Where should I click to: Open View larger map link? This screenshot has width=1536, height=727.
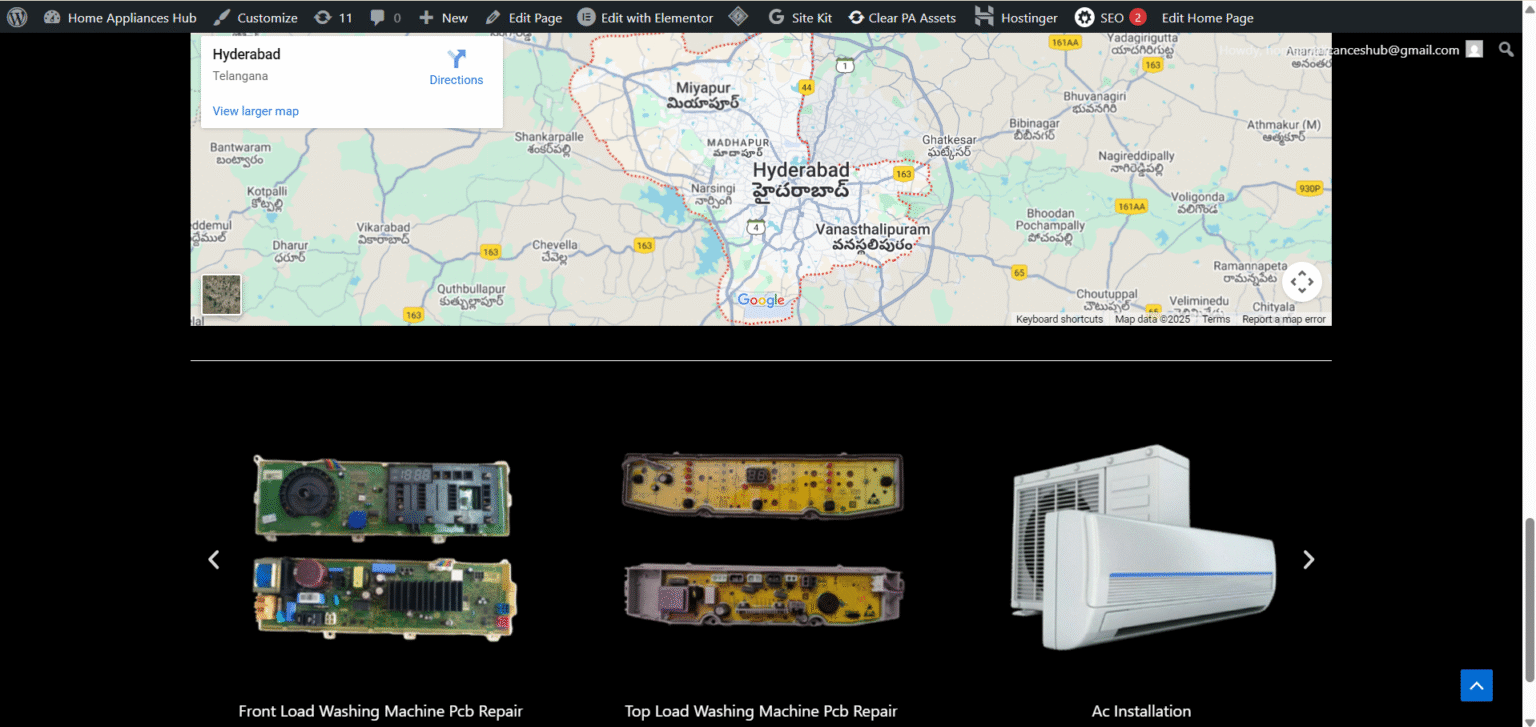pyautogui.click(x=255, y=111)
